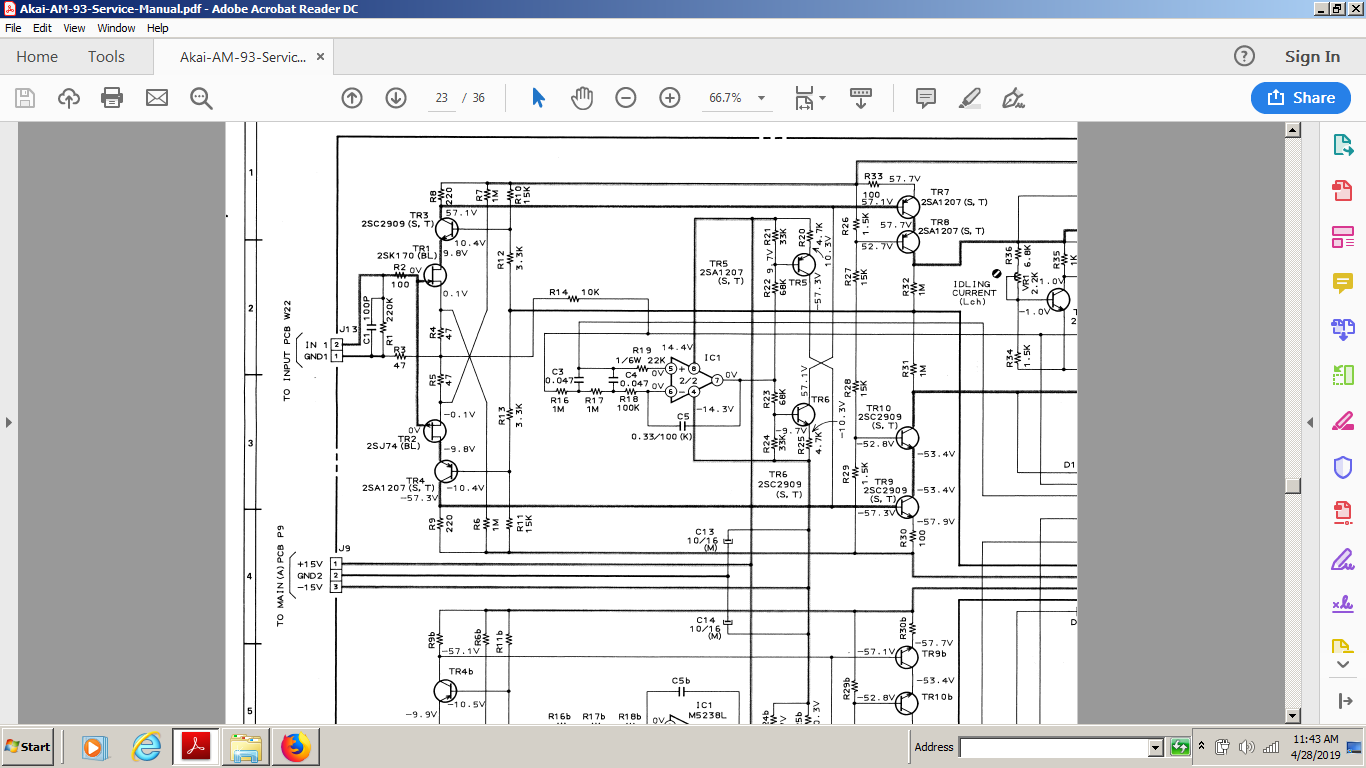The image size is (1366, 768).
Task: Click the volume speaker tray icon
Action: click(1246, 747)
